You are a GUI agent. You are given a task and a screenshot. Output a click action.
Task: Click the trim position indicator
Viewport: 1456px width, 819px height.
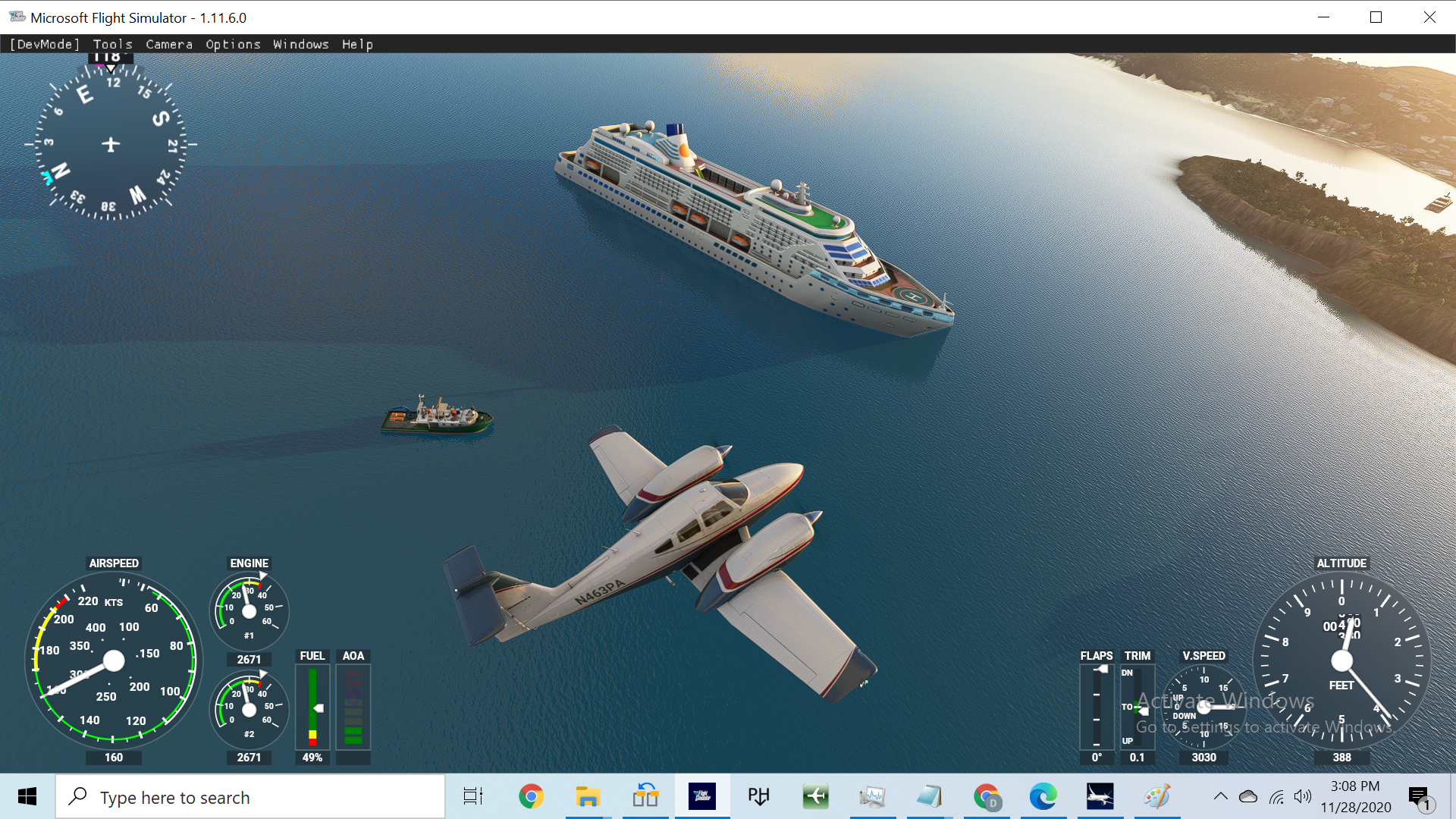coord(1137,707)
